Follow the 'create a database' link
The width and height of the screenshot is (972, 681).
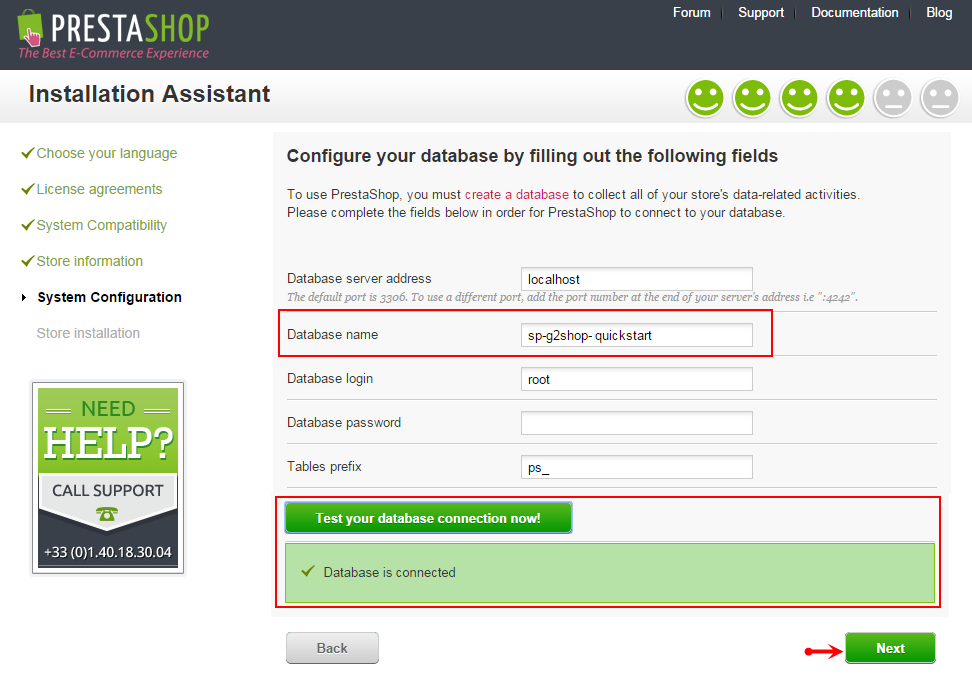tap(516, 195)
